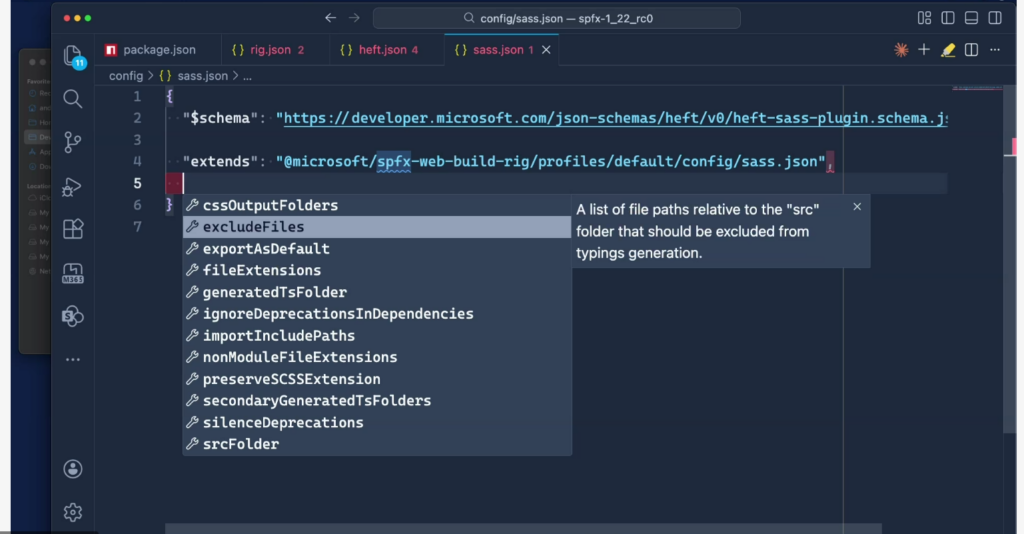Switch to the package.json tab

[x=150, y=50]
